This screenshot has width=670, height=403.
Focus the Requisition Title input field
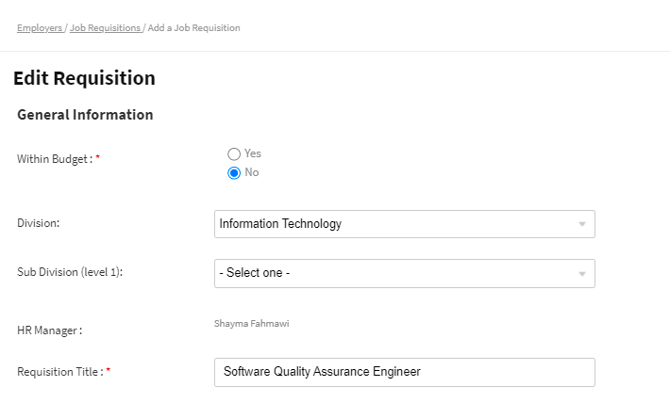[x=405, y=372]
